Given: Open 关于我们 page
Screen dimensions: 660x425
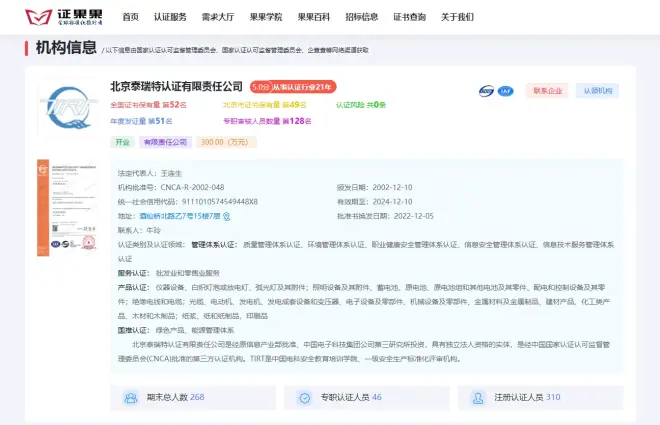Looking at the screenshot, I should pyautogui.click(x=457, y=17).
